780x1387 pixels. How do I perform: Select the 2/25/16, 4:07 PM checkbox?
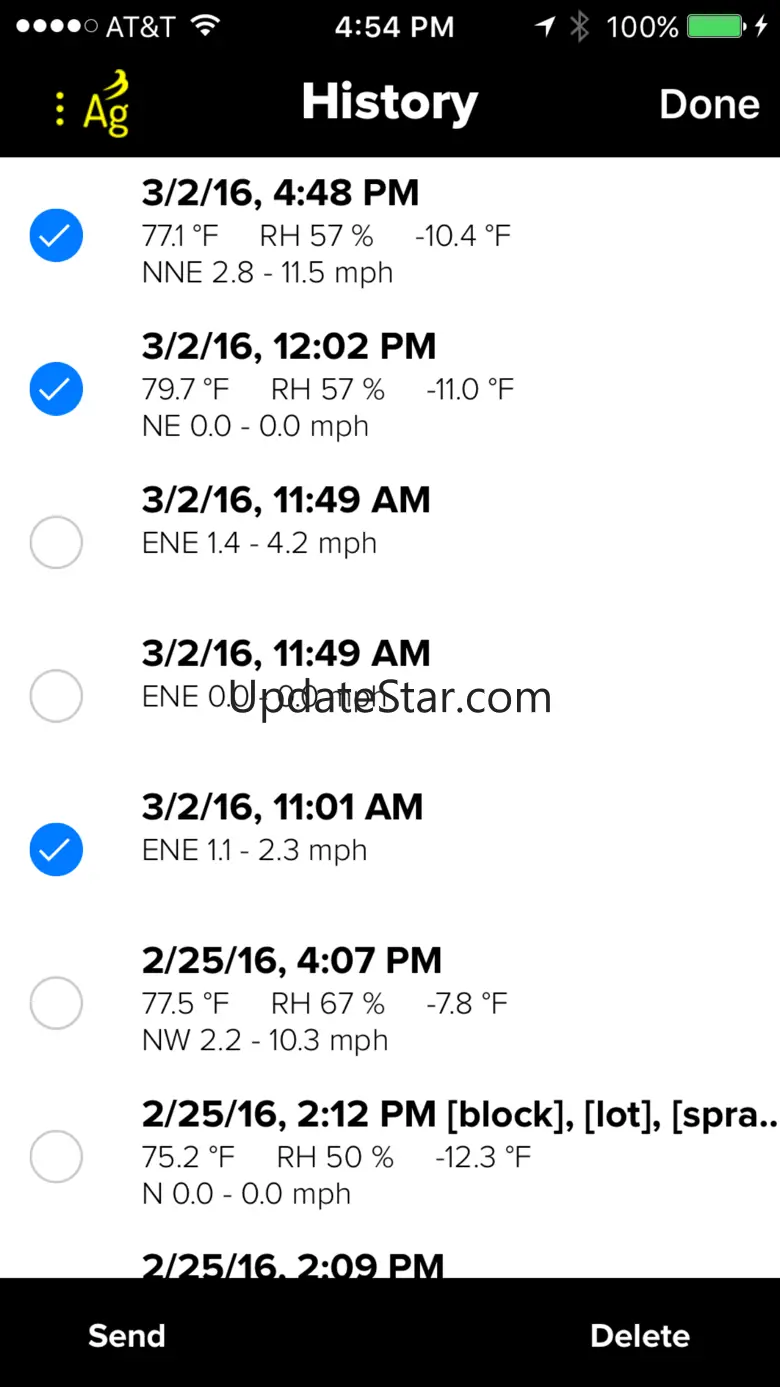point(56,1003)
